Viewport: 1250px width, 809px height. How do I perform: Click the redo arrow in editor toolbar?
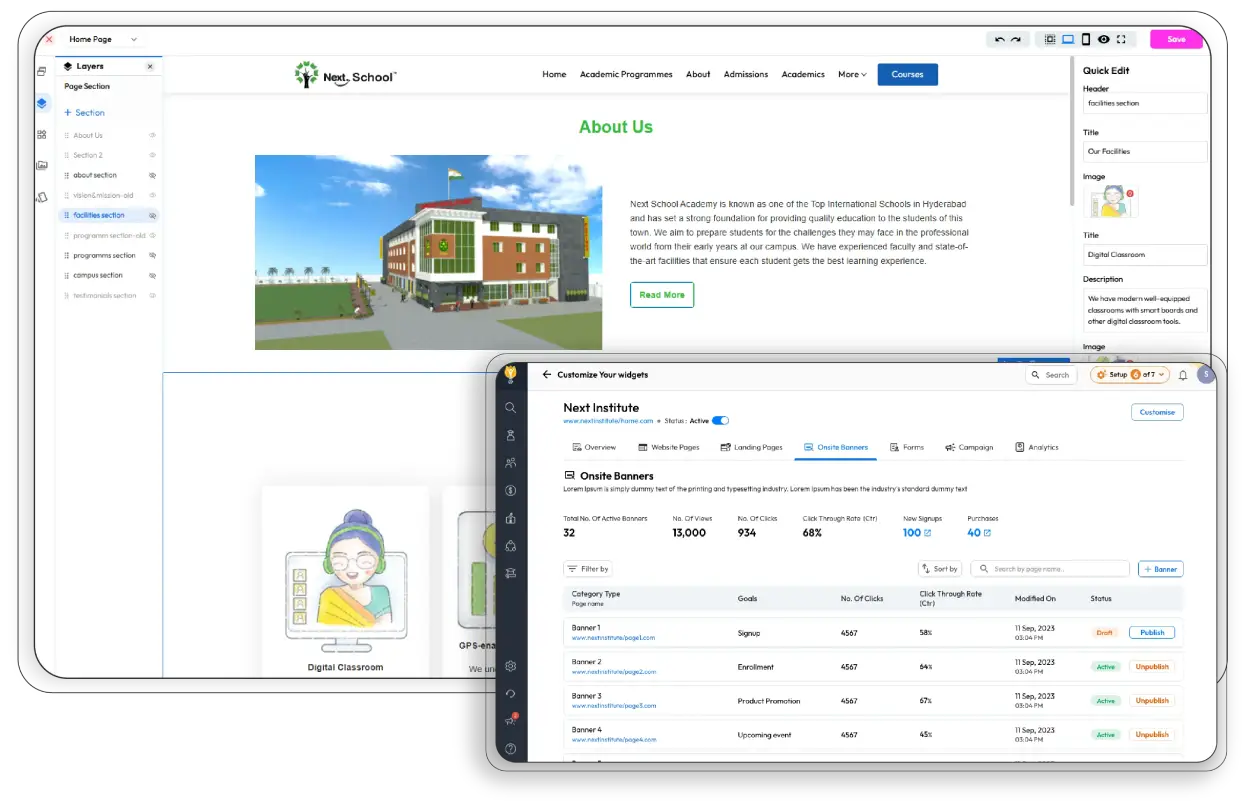tap(1016, 39)
